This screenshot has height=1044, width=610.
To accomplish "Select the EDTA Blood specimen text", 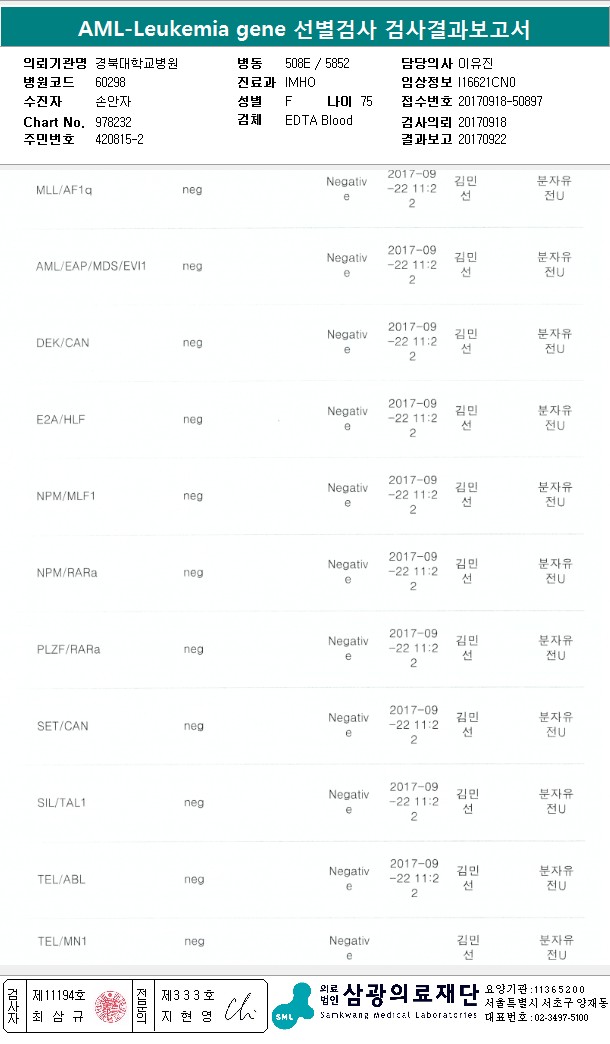I will click(x=319, y=120).
